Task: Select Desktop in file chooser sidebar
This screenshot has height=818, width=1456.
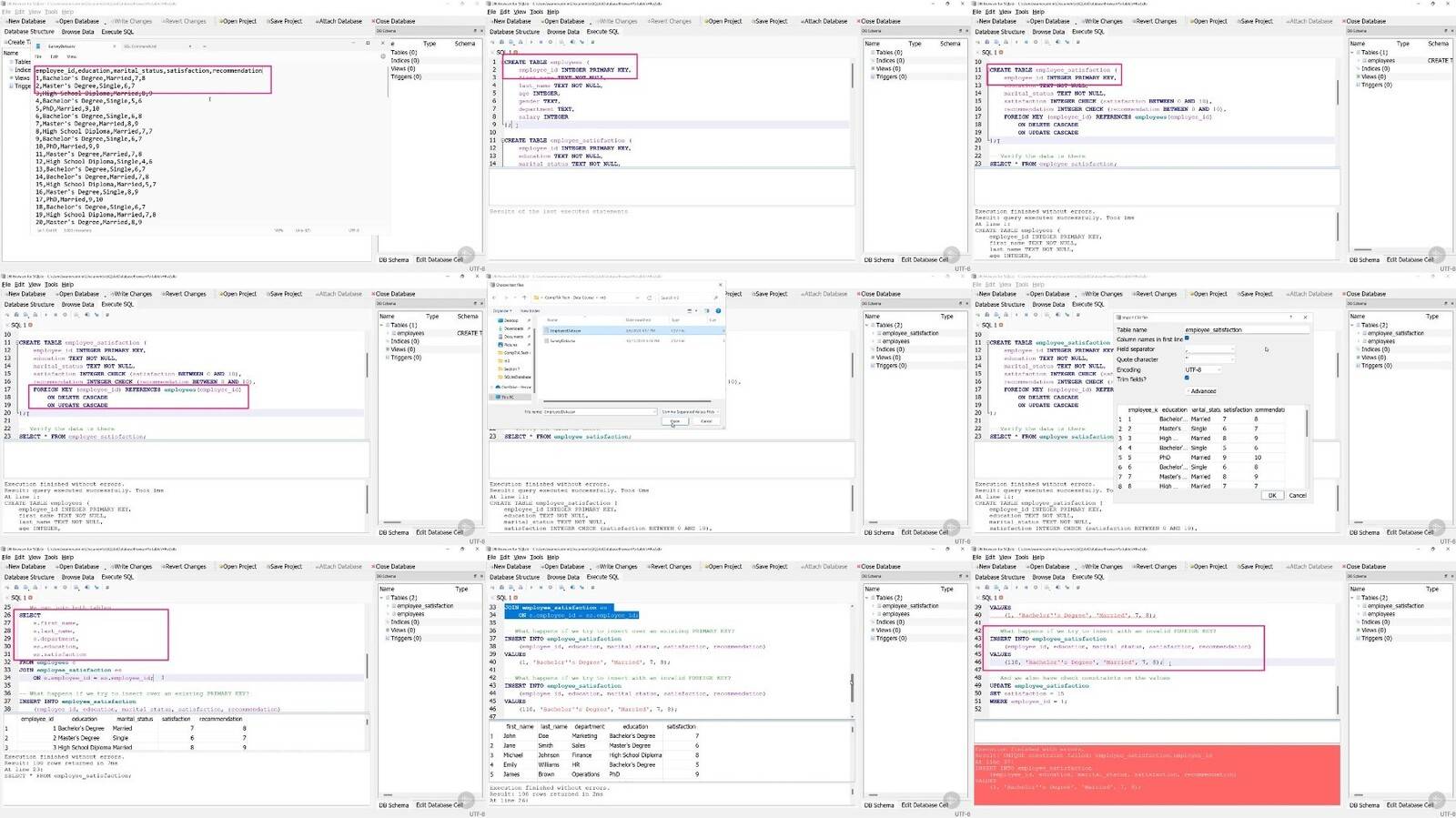Action: [511, 320]
